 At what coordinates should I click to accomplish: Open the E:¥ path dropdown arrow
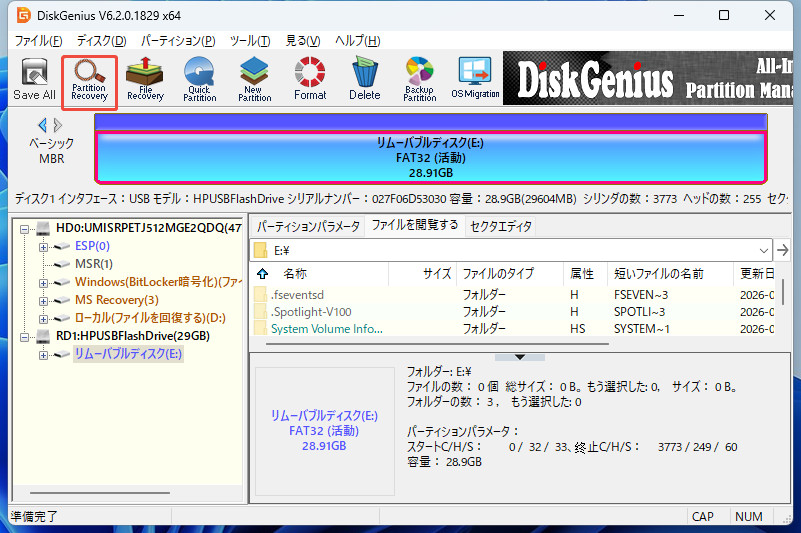pyautogui.click(x=764, y=250)
